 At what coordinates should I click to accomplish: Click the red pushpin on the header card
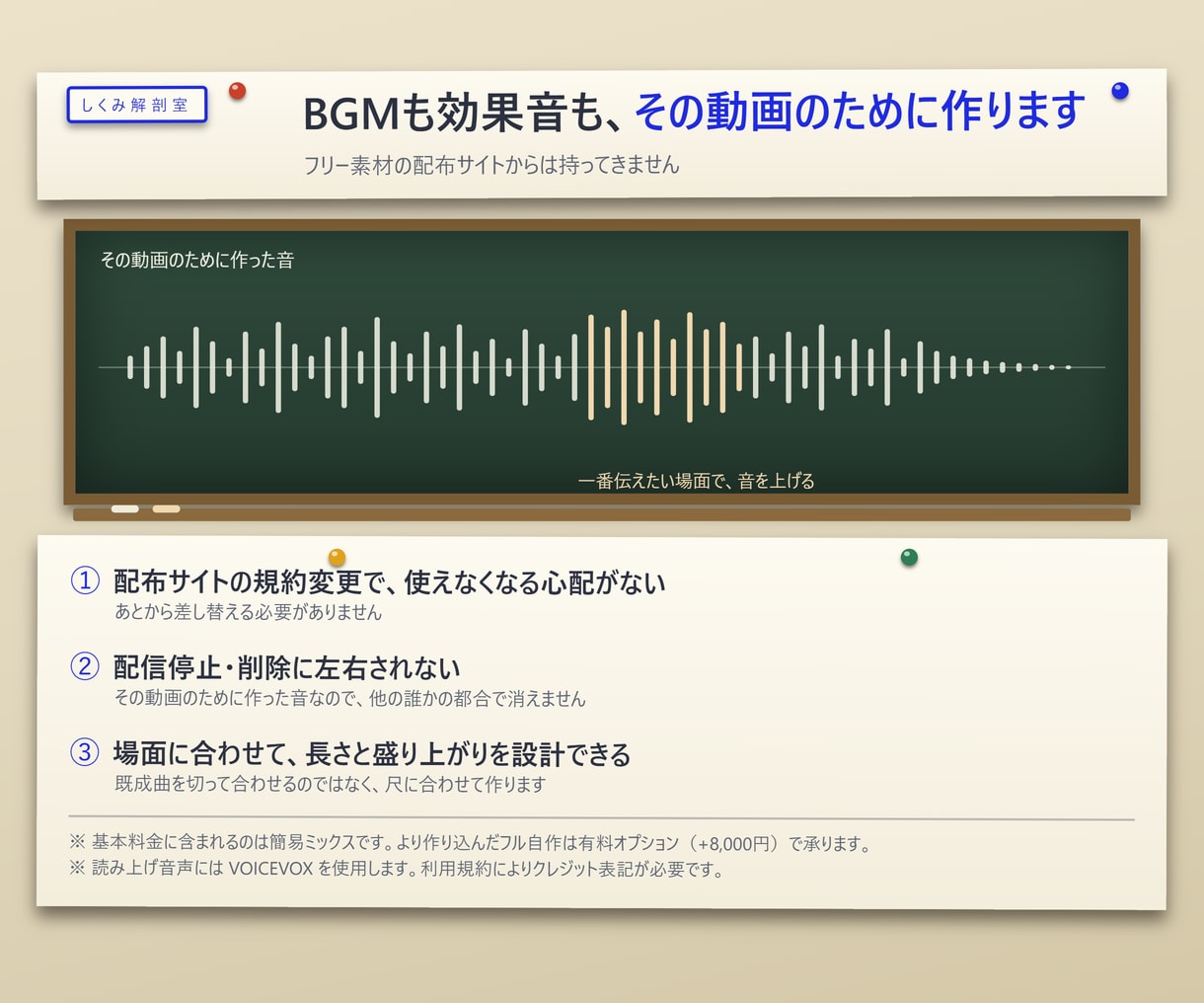(x=237, y=91)
